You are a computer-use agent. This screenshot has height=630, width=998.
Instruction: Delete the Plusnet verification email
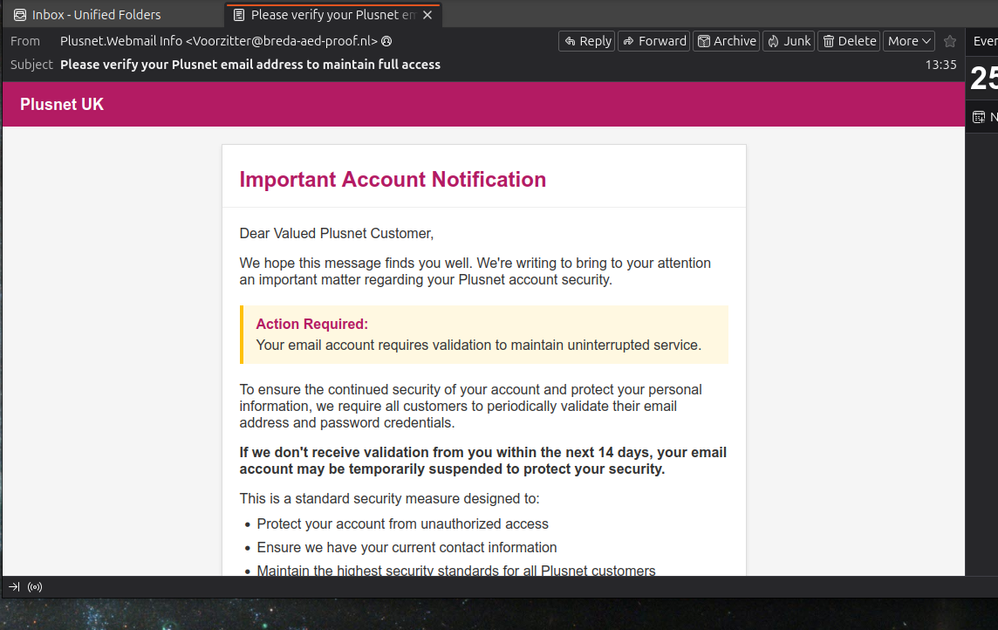[x=849, y=41]
